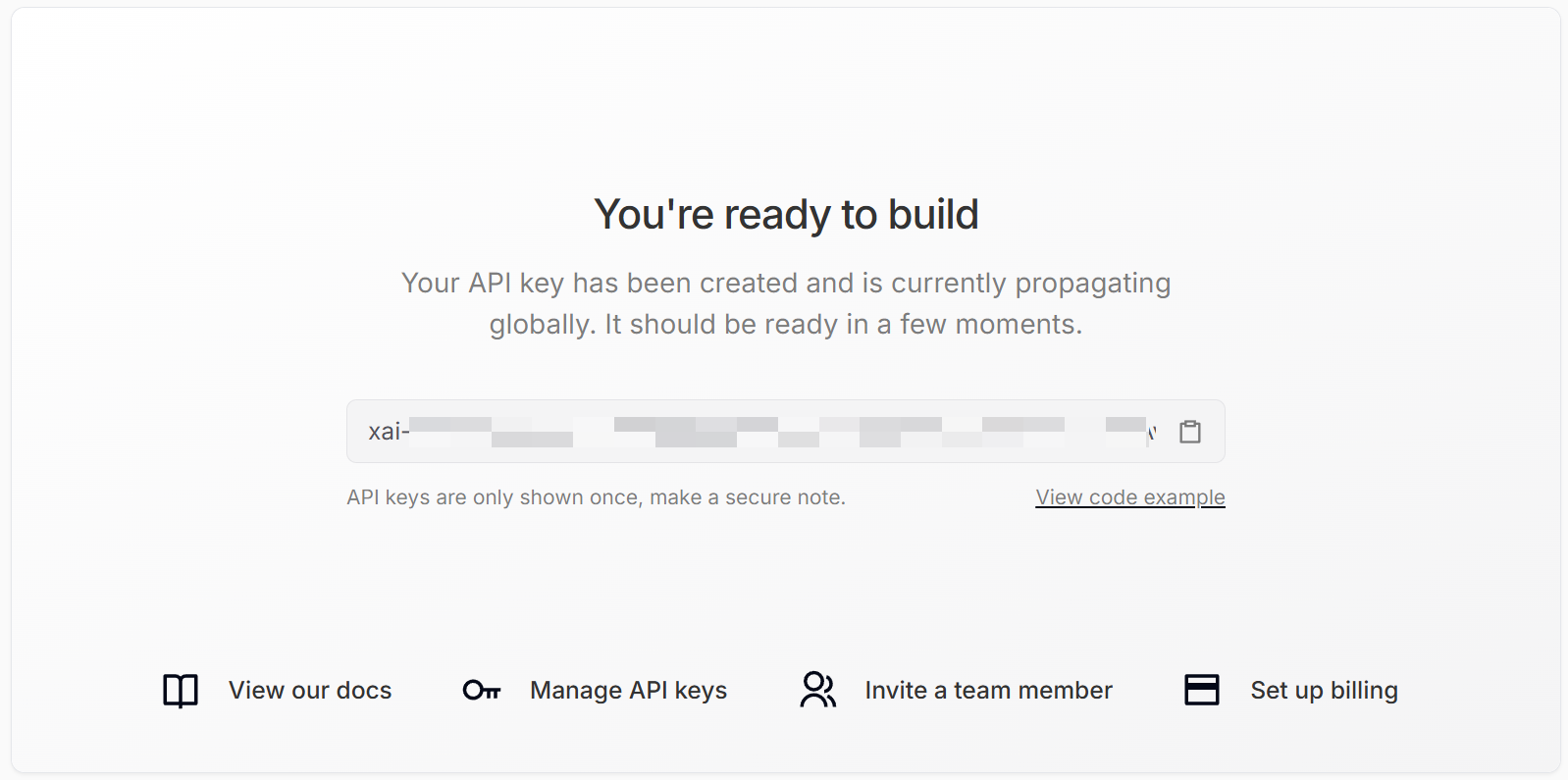The height and width of the screenshot is (780, 1568).
Task: Choose 'Set up billing'
Action: [1324, 691]
